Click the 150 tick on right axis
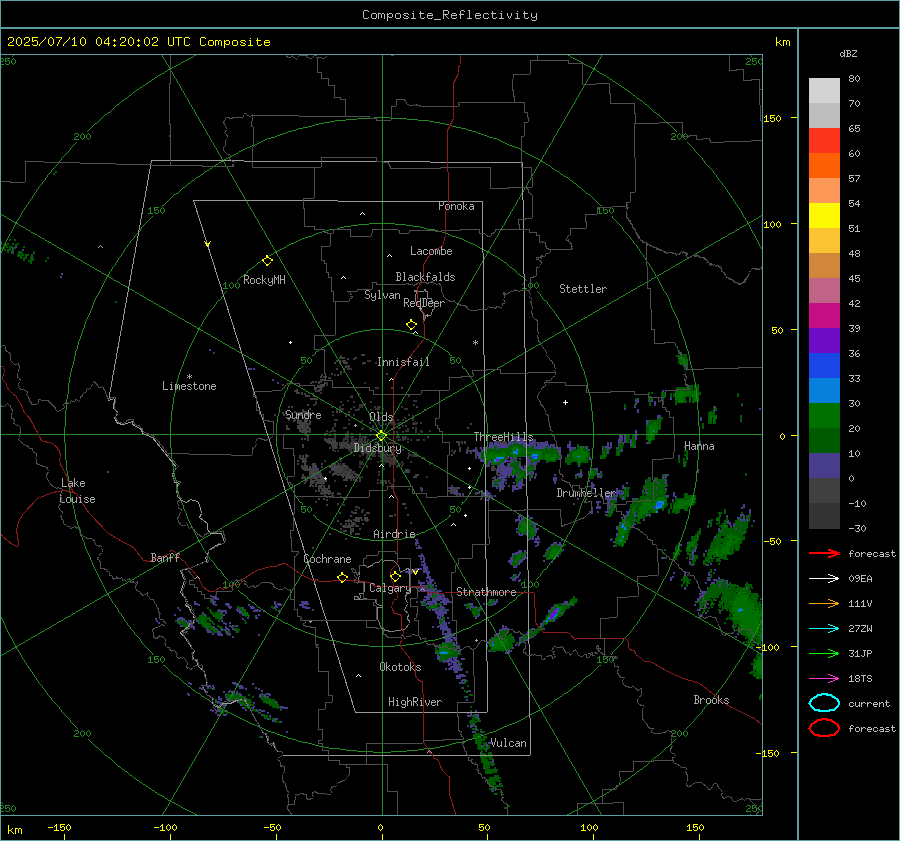The width and height of the screenshot is (900, 841). pyautogui.click(x=772, y=118)
